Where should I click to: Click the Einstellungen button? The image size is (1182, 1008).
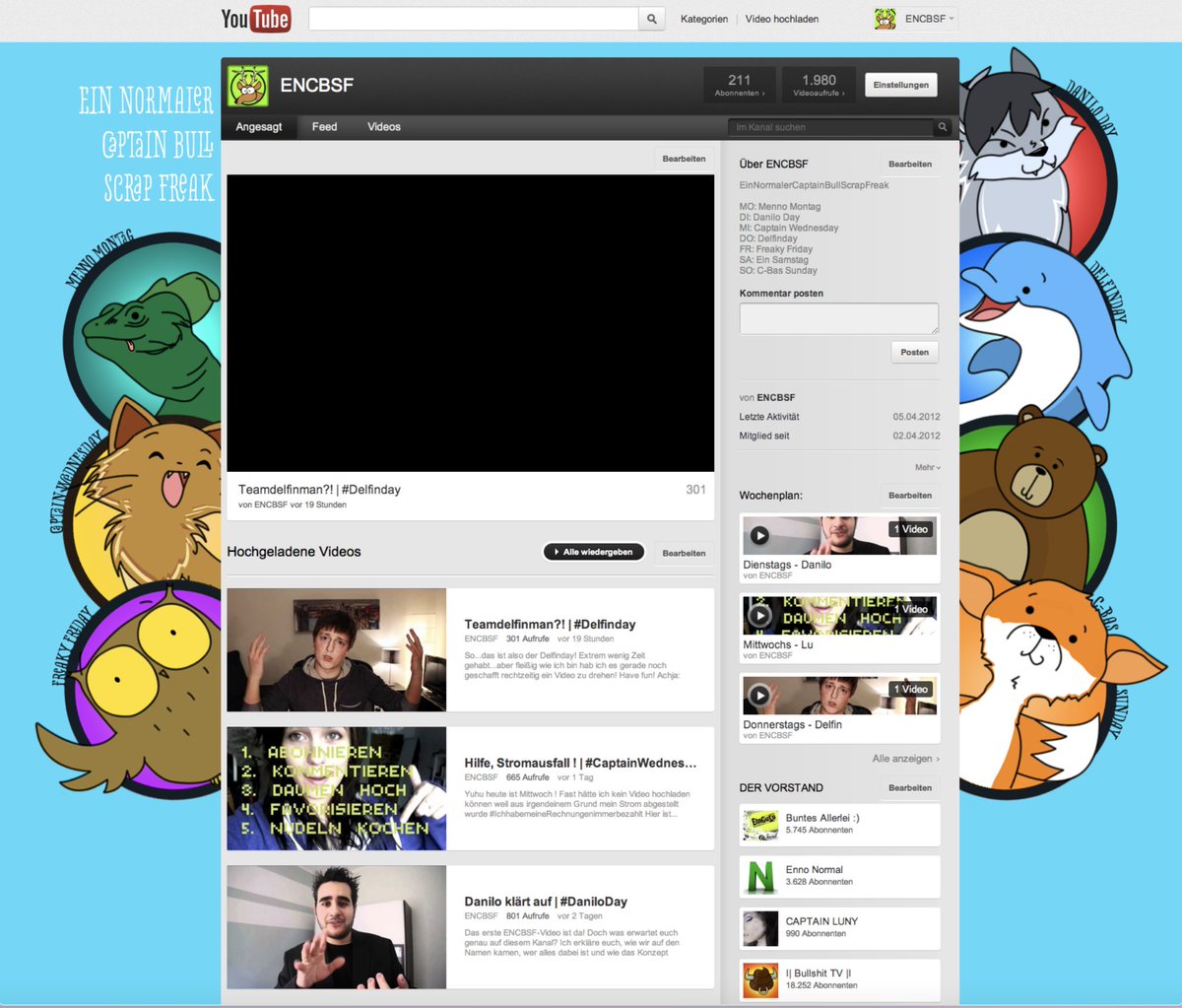tap(901, 86)
